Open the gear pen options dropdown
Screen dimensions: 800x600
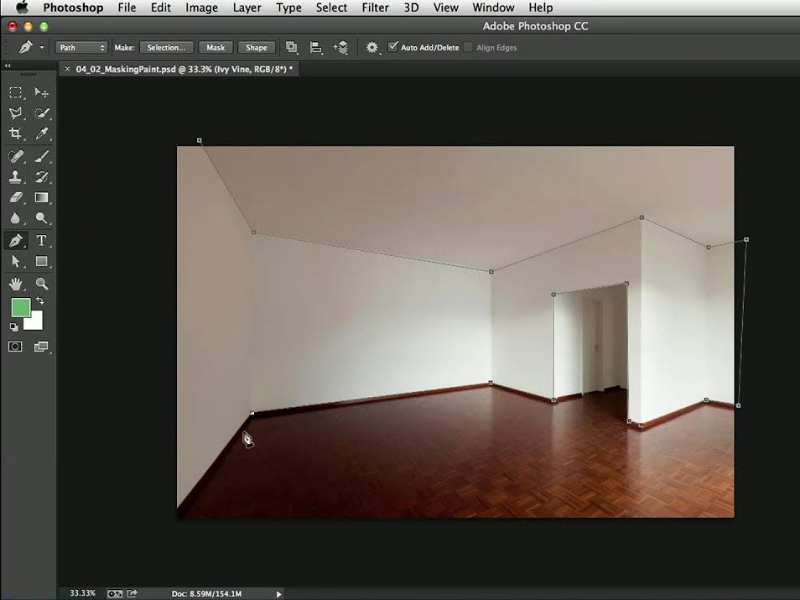coord(373,47)
